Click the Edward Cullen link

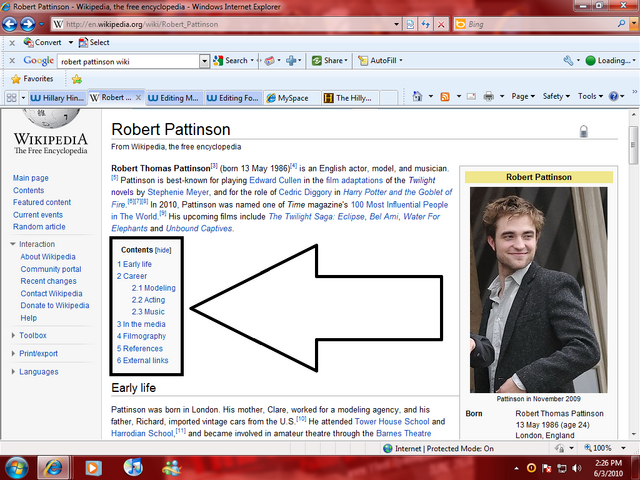275,180
